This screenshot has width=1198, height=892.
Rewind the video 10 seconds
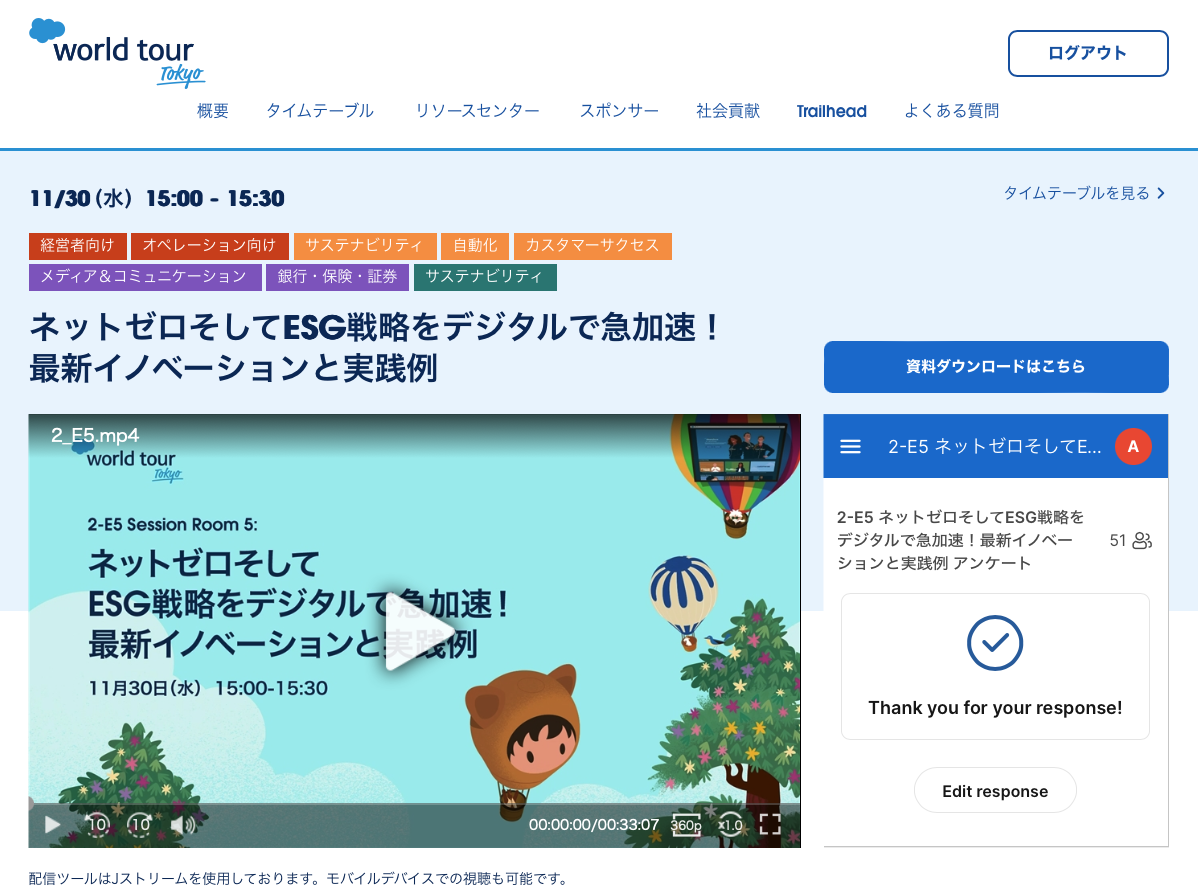tap(97, 825)
